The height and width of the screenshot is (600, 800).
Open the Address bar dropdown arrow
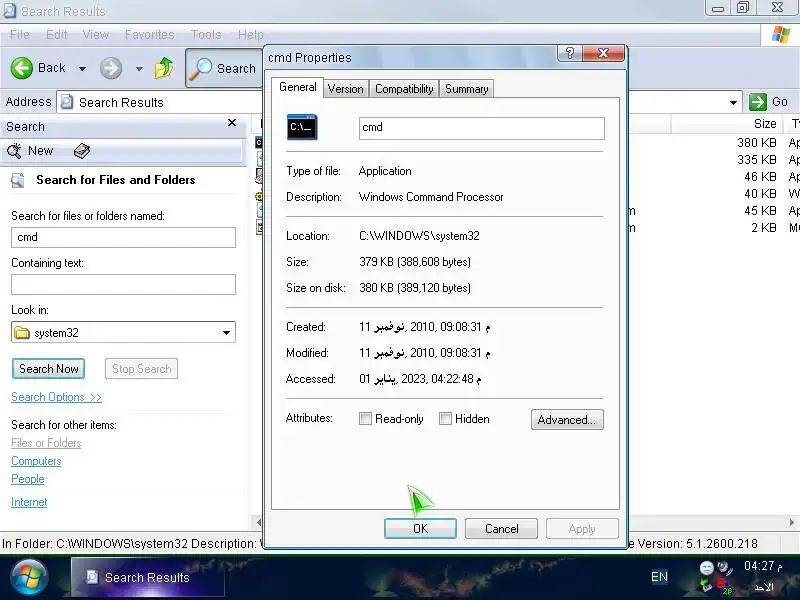733,103
